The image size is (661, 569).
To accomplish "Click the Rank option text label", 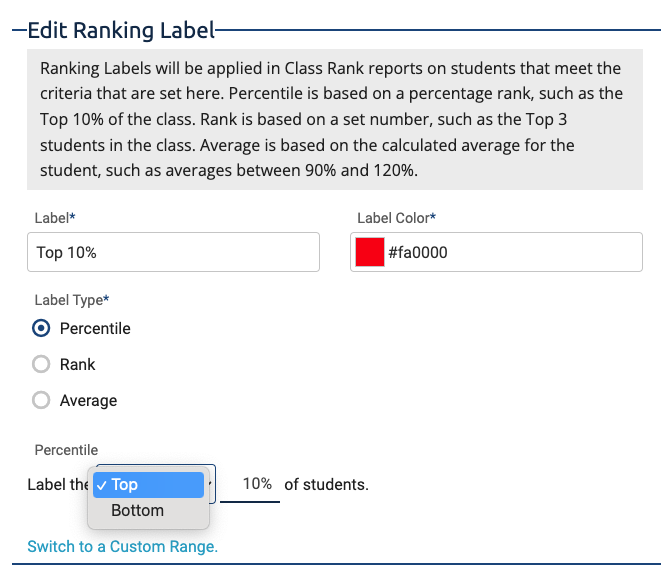I will (78, 365).
